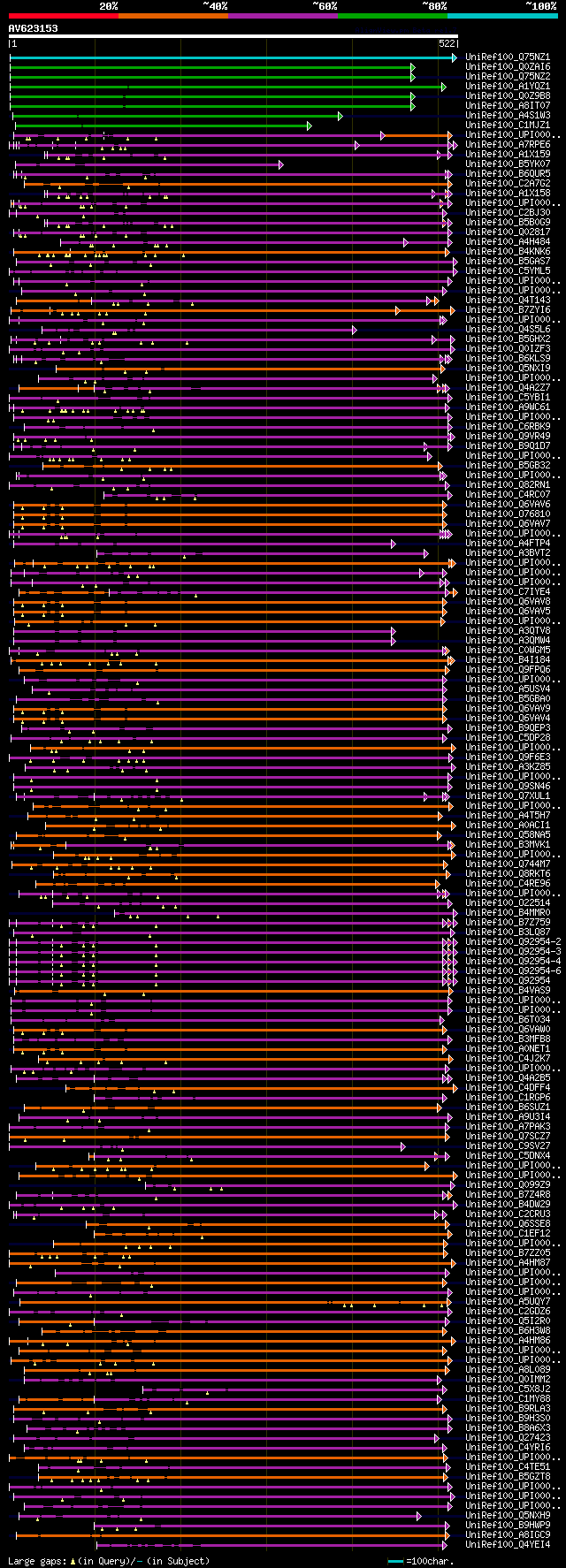Select the UniRef100_Q92954-2 label

click(x=513, y=942)
